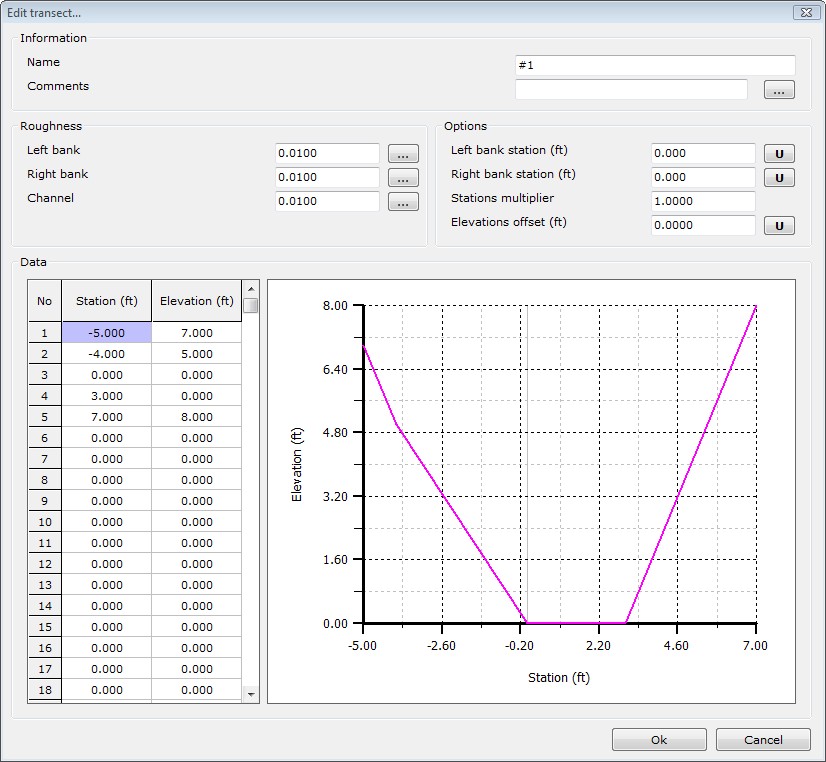Click the Station (ft) column header
The width and height of the screenshot is (826, 762).
tap(107, 301)
